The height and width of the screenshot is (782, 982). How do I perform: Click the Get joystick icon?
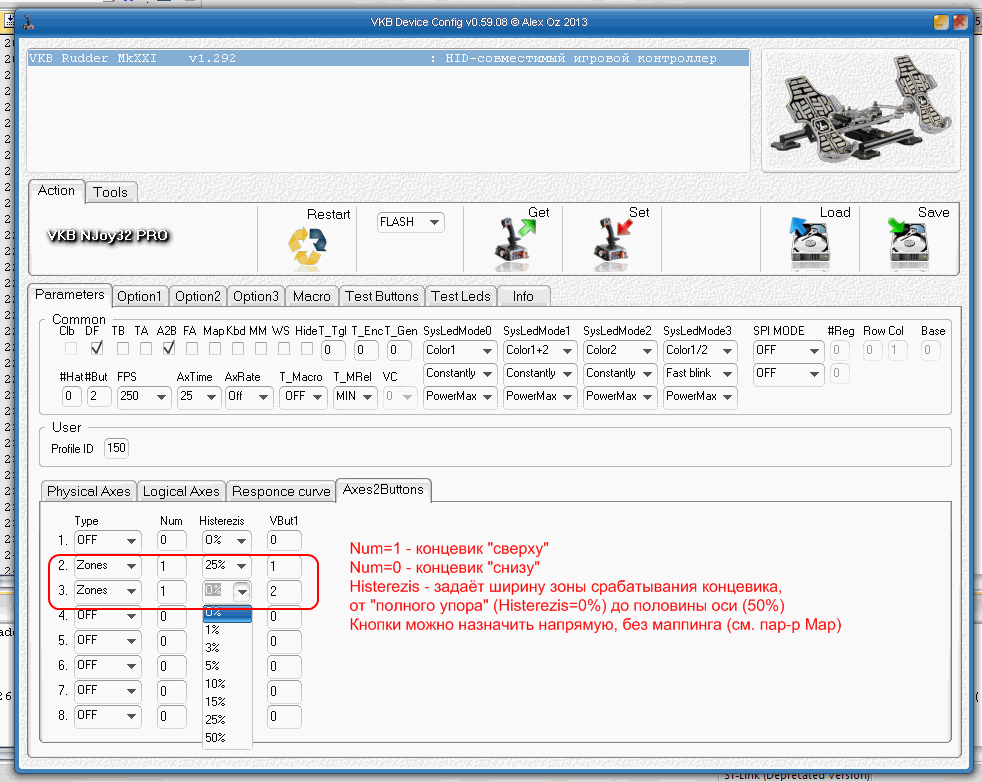pyautogui.click(x=515, y=239)
